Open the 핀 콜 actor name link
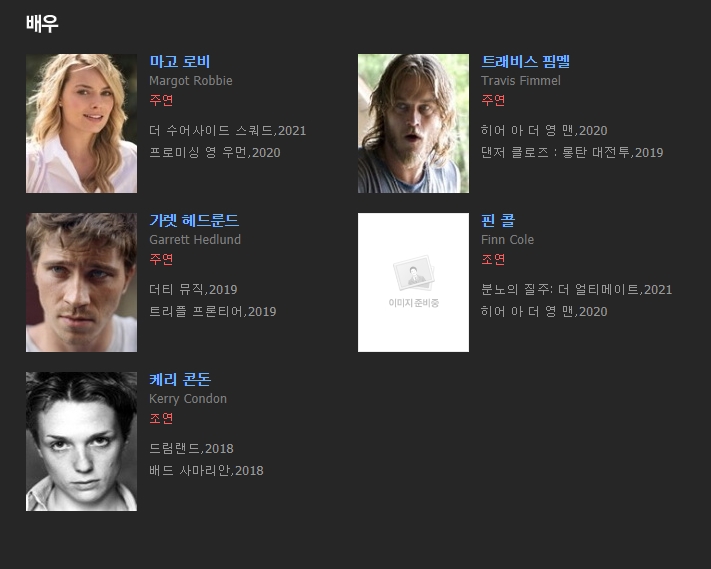 (x=498, y=220)
